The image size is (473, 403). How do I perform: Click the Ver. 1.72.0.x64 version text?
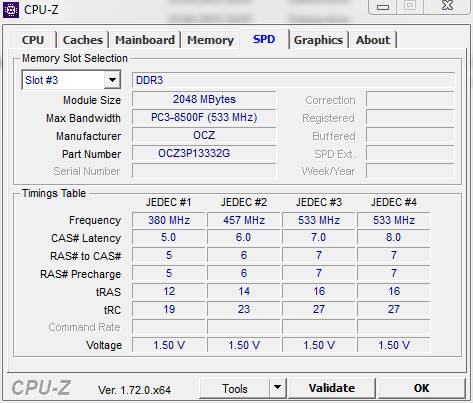pos(134,390)
